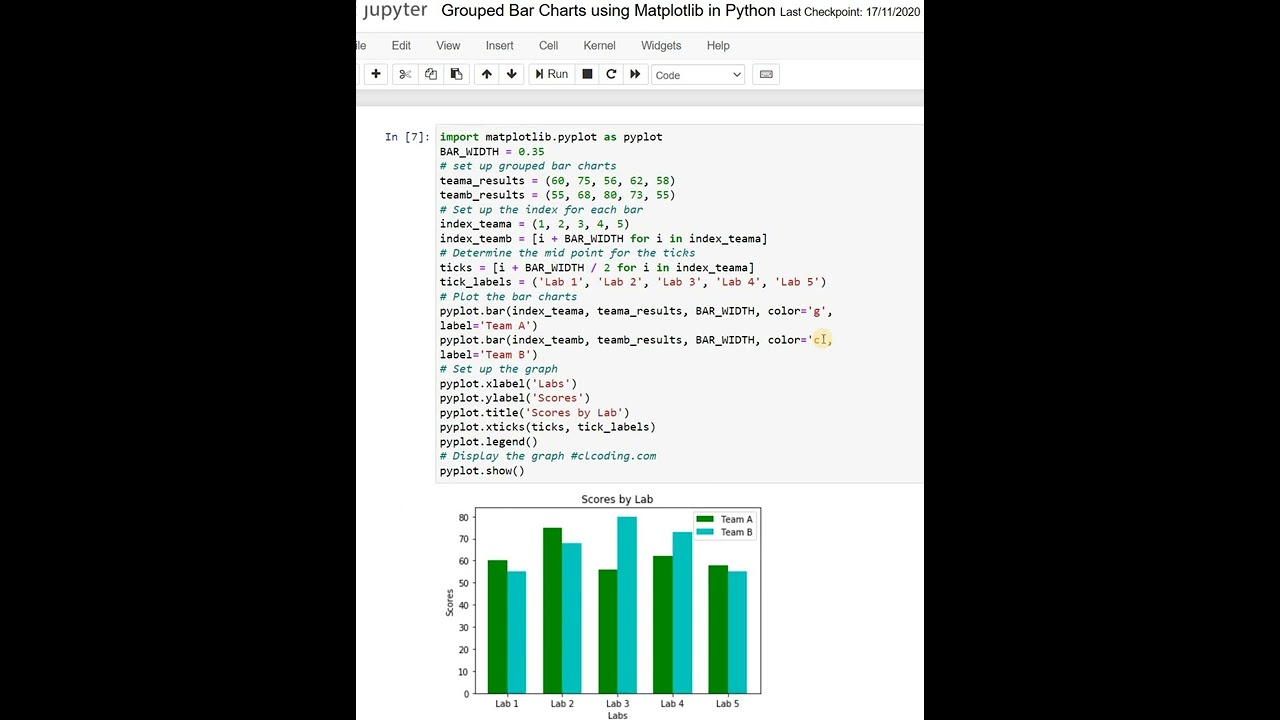Open the Widgets menu

[x=661, y=46]
